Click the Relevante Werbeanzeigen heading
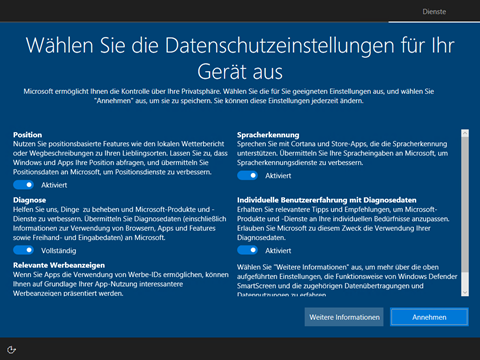This screenshot has height=360, width=480. click(59, 265)
